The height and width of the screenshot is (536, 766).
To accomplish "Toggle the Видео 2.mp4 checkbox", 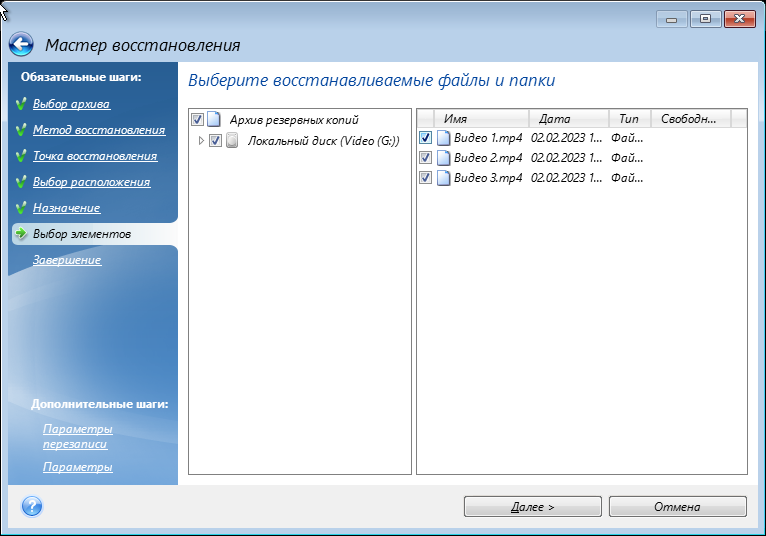I will point(426,158).
